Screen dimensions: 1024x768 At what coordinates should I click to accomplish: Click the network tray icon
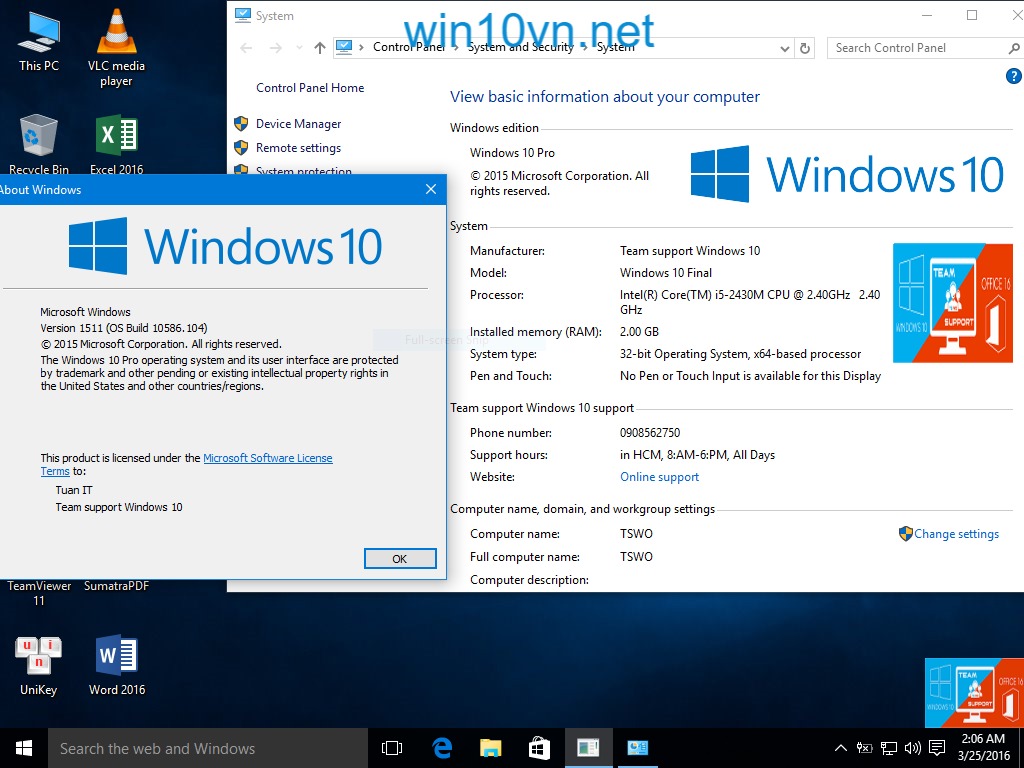888,748
